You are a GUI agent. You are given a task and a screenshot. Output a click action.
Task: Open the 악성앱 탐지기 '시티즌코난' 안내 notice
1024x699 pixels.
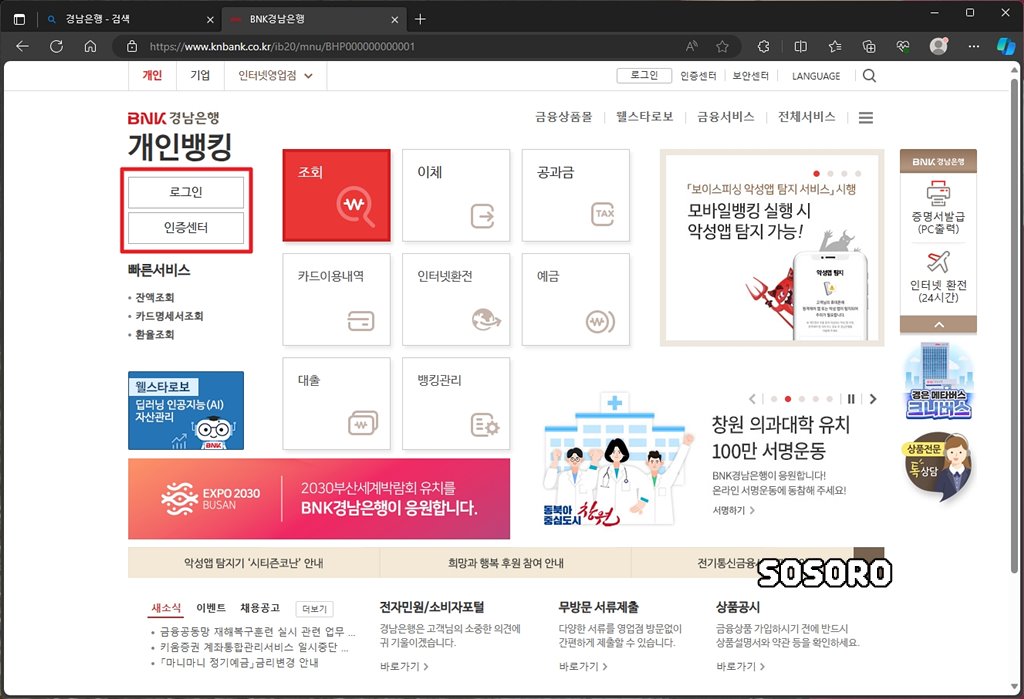click(x=253, y=562)
